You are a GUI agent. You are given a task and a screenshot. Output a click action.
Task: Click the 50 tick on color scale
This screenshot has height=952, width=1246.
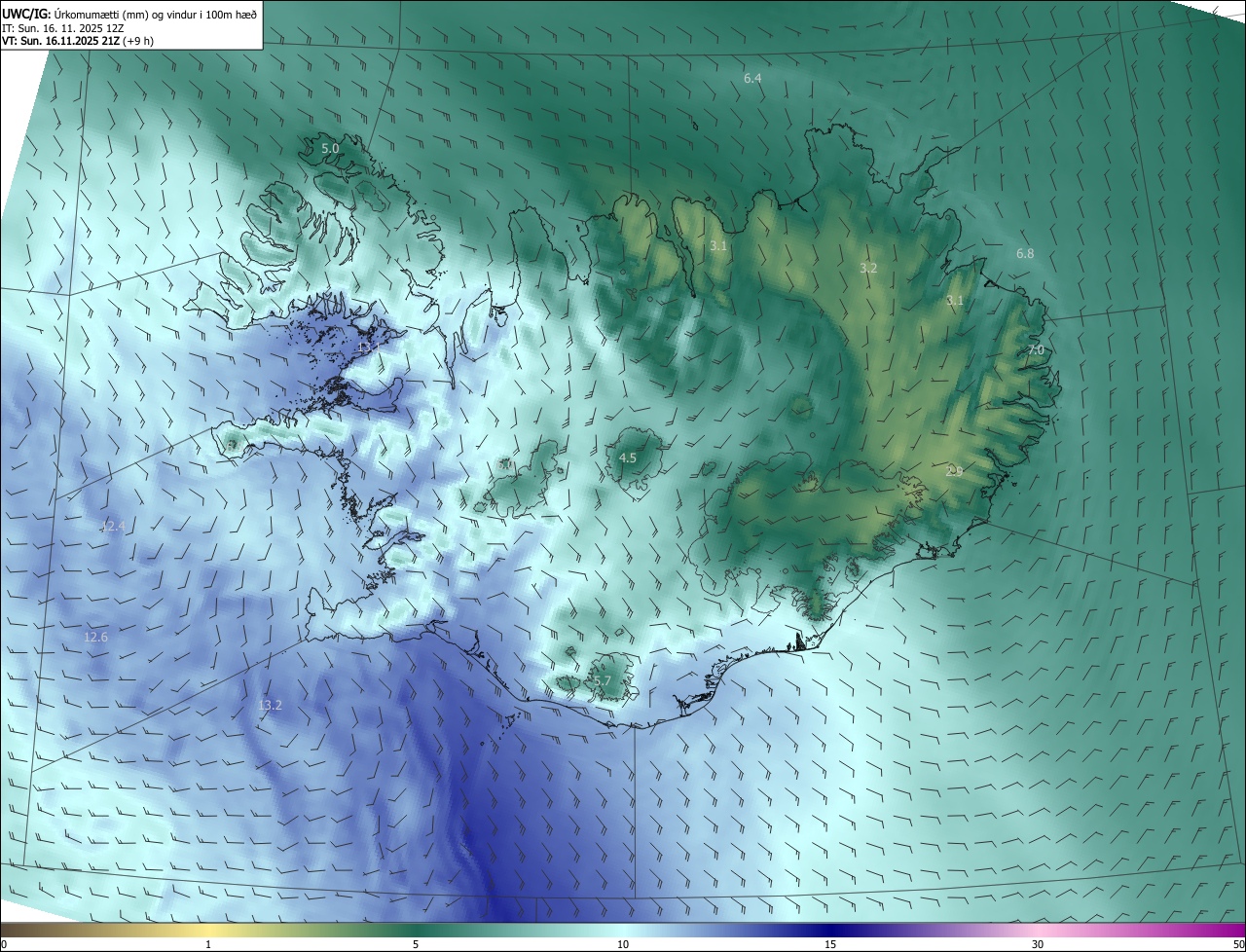tap(1238, 944)
